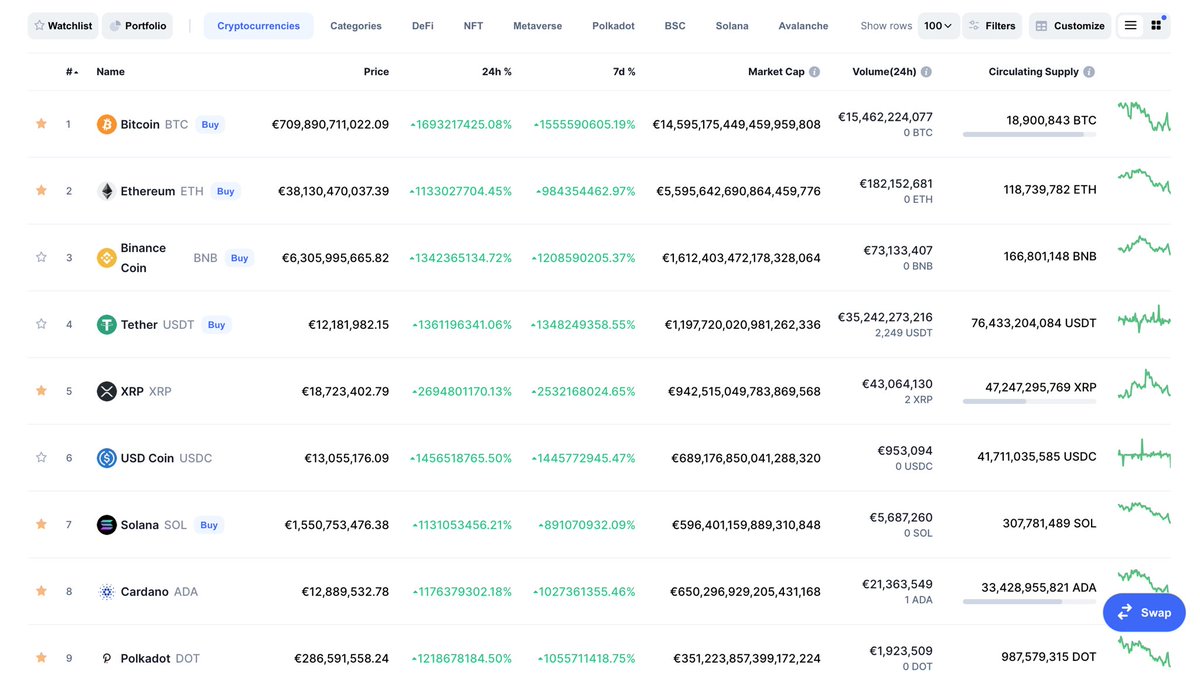Open Ethereum 7-day sparkline chart
Image resolution: width=1200 pixels, height=681 pixels.
click(x=1144, y=182)
